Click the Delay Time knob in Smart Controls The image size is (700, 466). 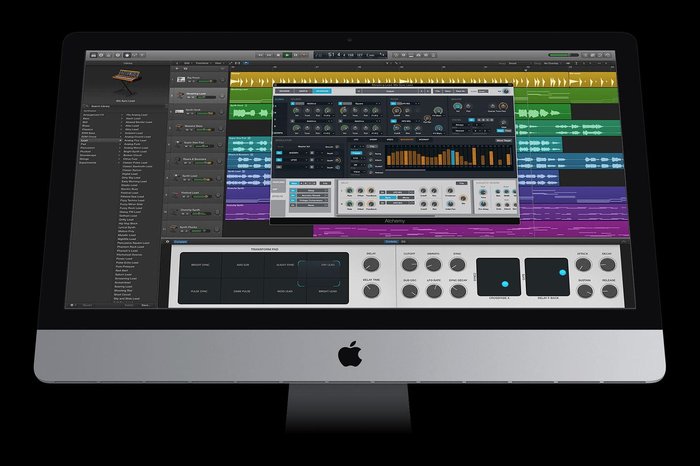(x=371, y=291)
